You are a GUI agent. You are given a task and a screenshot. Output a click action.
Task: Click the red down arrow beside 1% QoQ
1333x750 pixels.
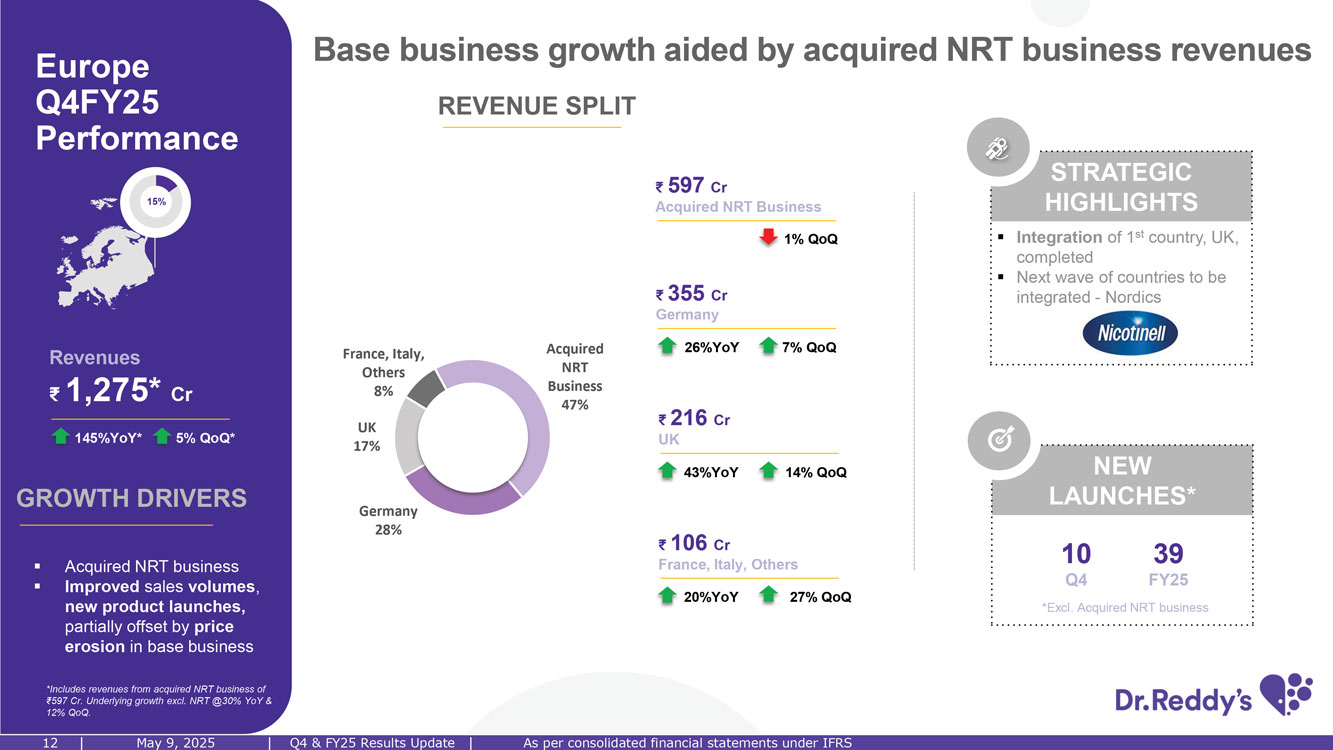[768, 238]
